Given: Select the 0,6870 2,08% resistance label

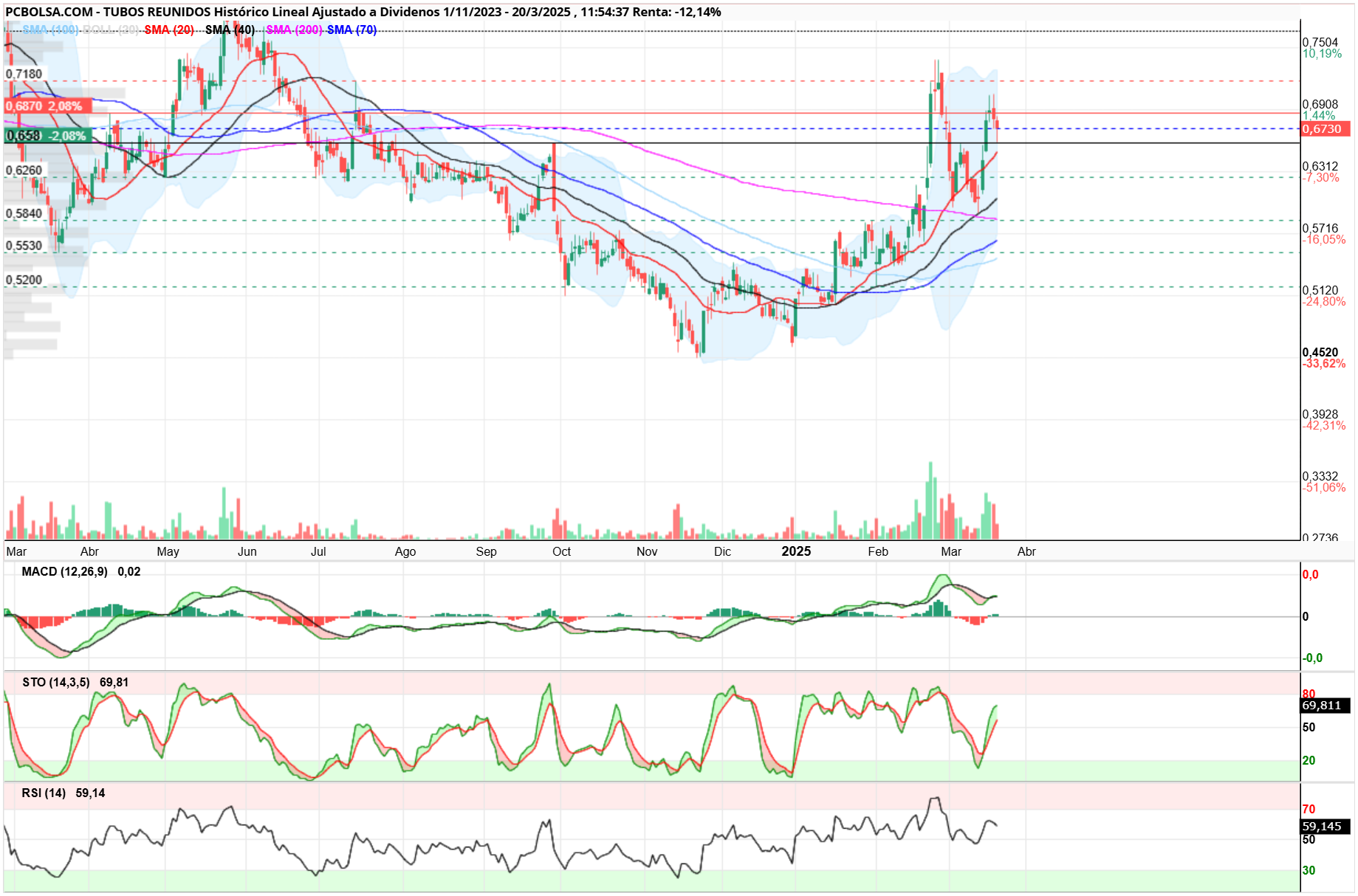Looking at the screenshot, I should pos(48,106).
